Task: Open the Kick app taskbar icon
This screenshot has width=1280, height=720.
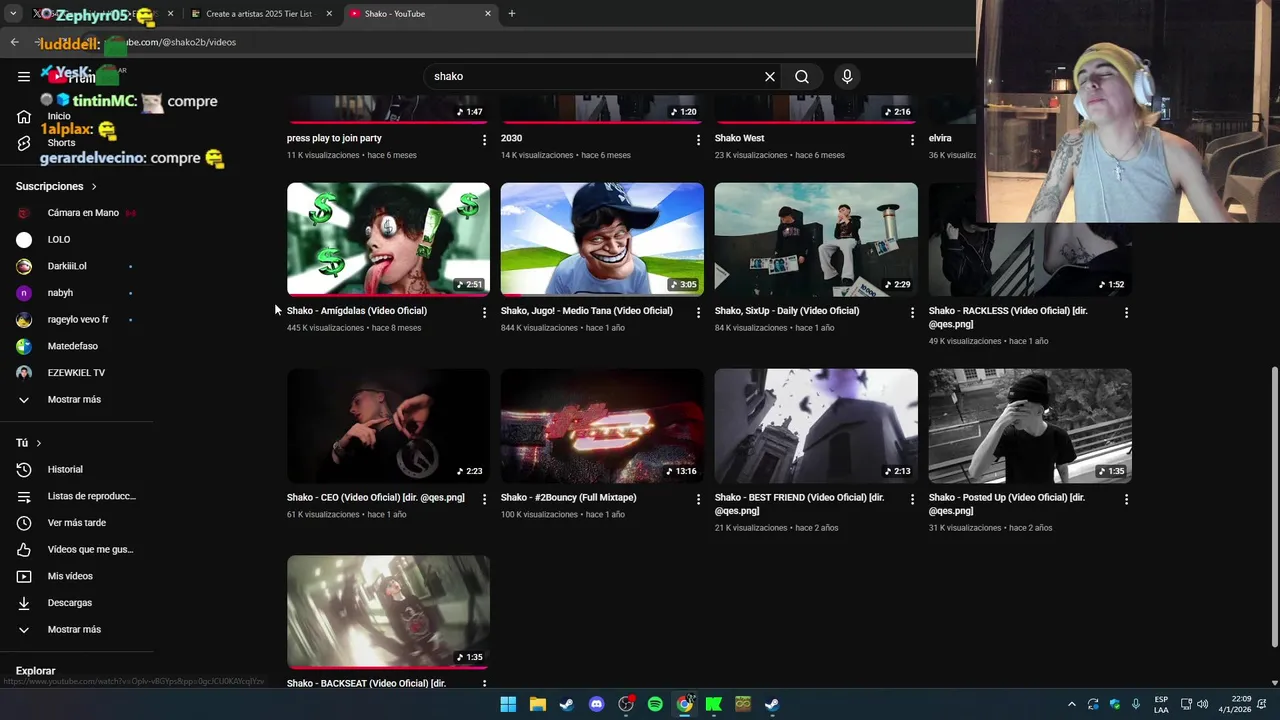Action: click(x=714, y=704)
